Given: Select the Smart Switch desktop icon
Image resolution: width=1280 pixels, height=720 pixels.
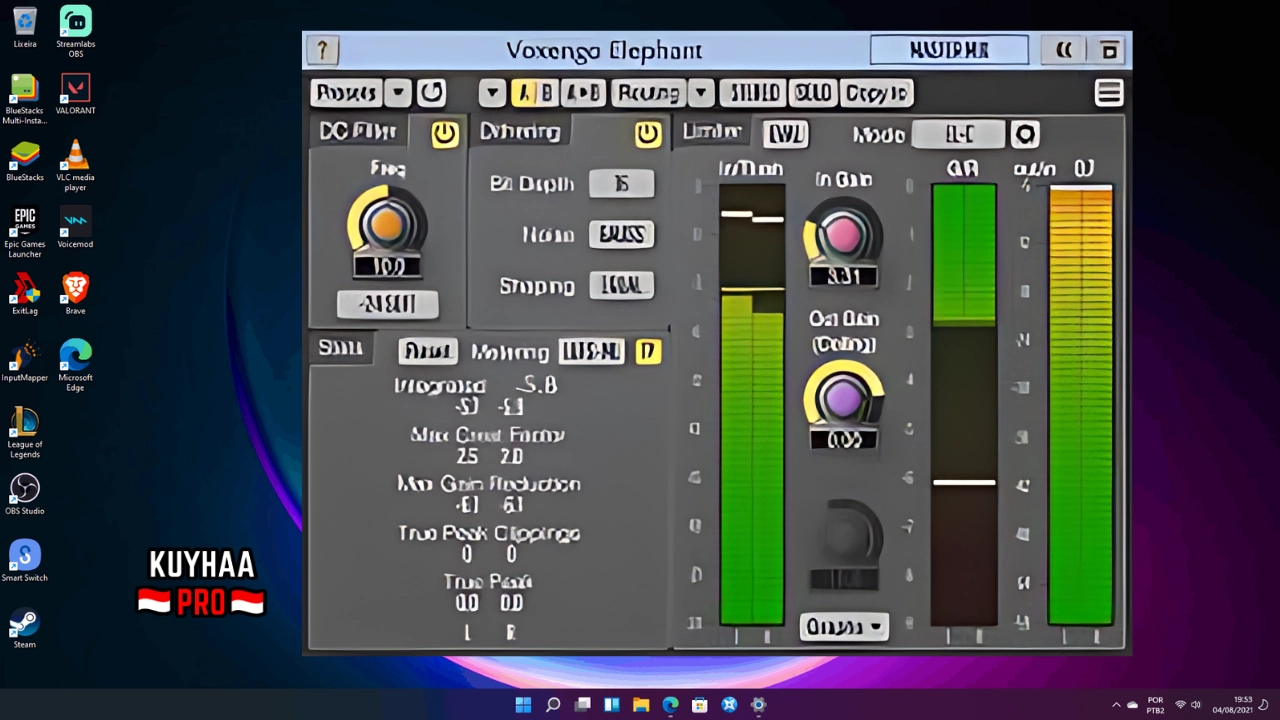Looking at the screenshot, I should click(x=25, y=561).
